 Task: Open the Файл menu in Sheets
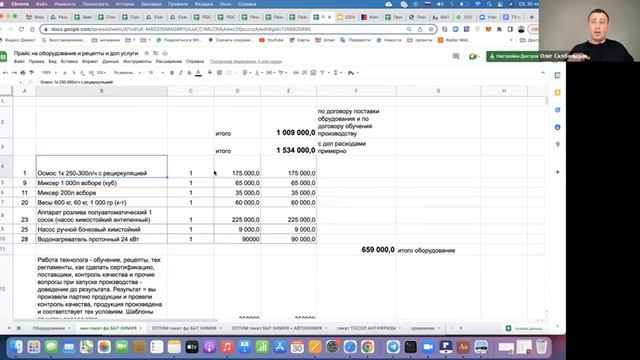pos(19,61)
